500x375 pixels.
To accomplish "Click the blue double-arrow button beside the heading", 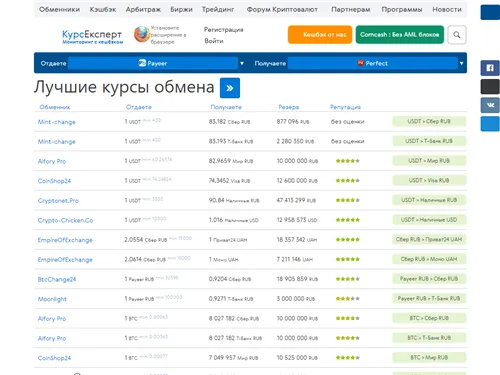I will click(x=230, y=88).
